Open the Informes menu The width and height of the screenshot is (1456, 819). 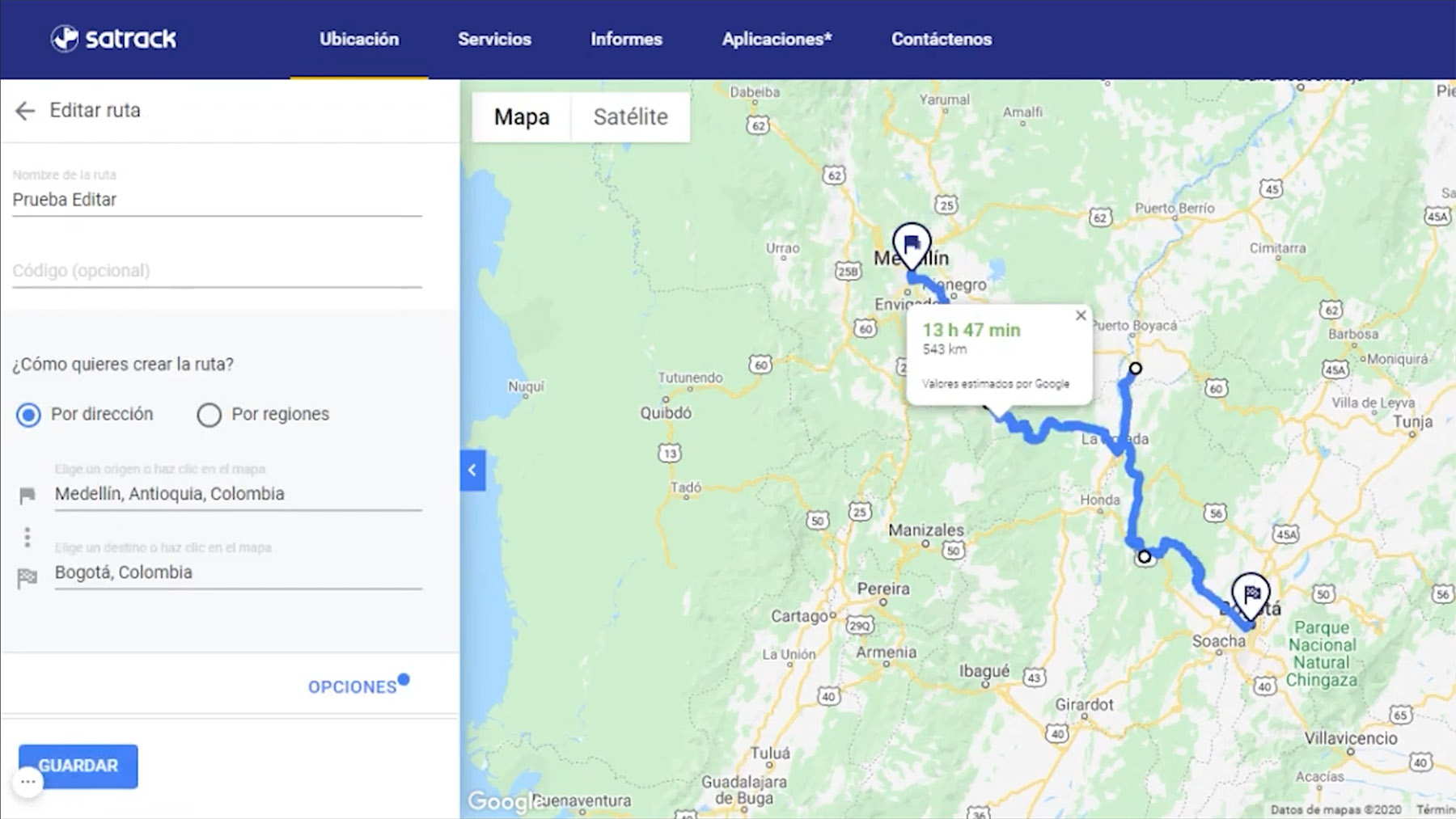(x=626, y=39)
